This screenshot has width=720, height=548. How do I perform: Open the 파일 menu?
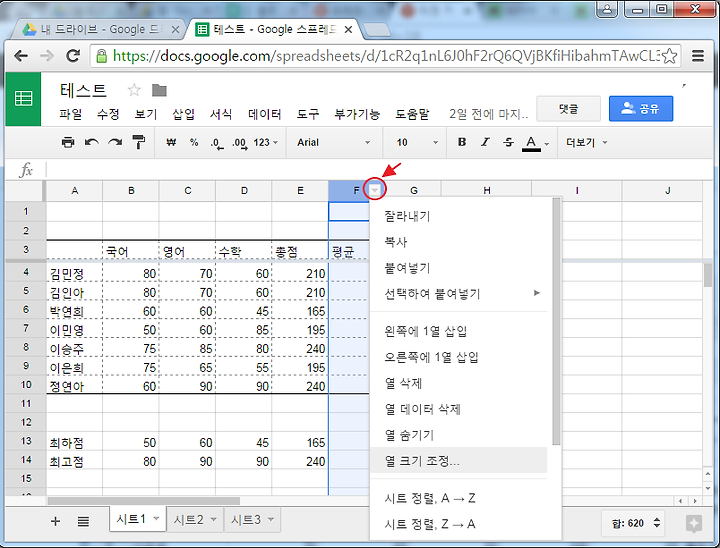70,114
